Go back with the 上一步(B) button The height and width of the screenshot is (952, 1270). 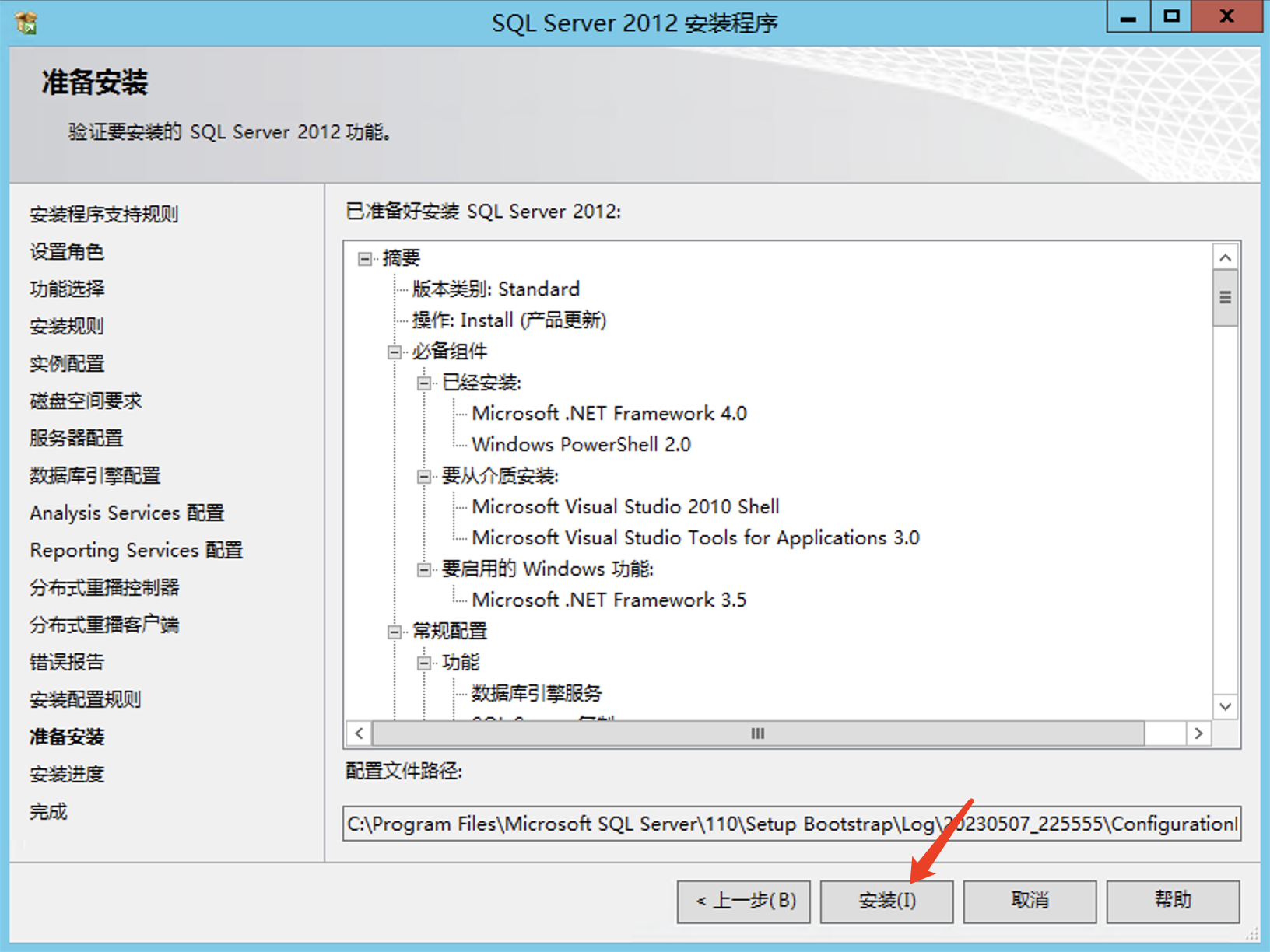(x=743, y=901)
